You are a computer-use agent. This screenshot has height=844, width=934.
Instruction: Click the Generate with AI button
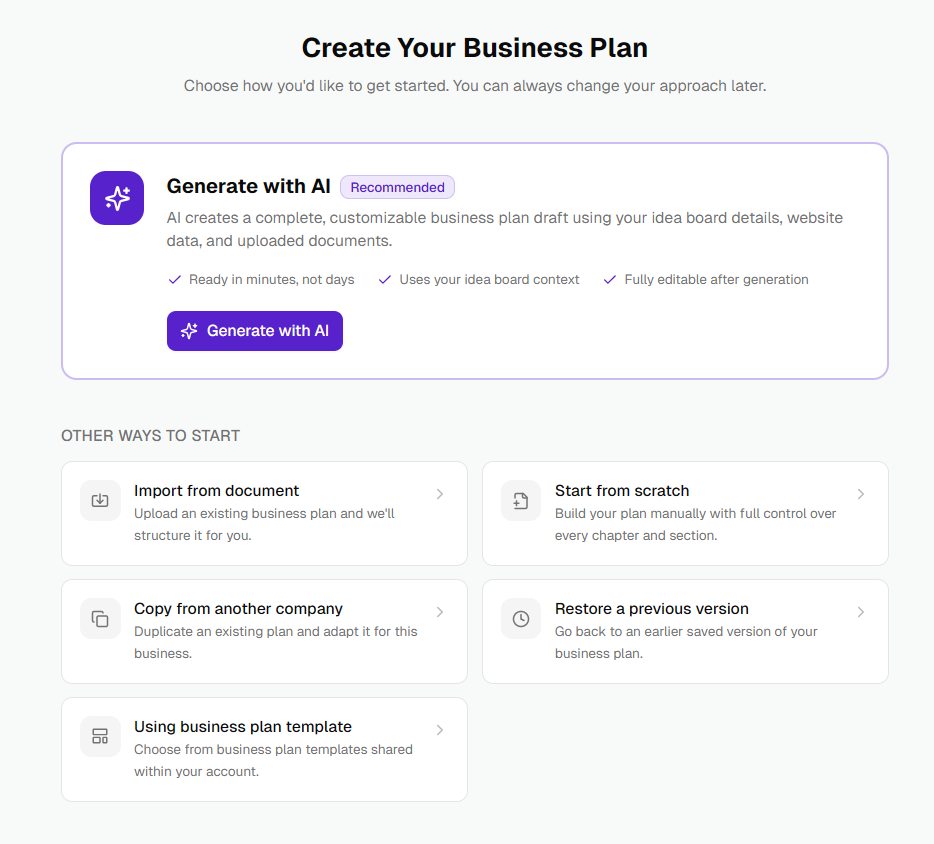tap(255, 331)
